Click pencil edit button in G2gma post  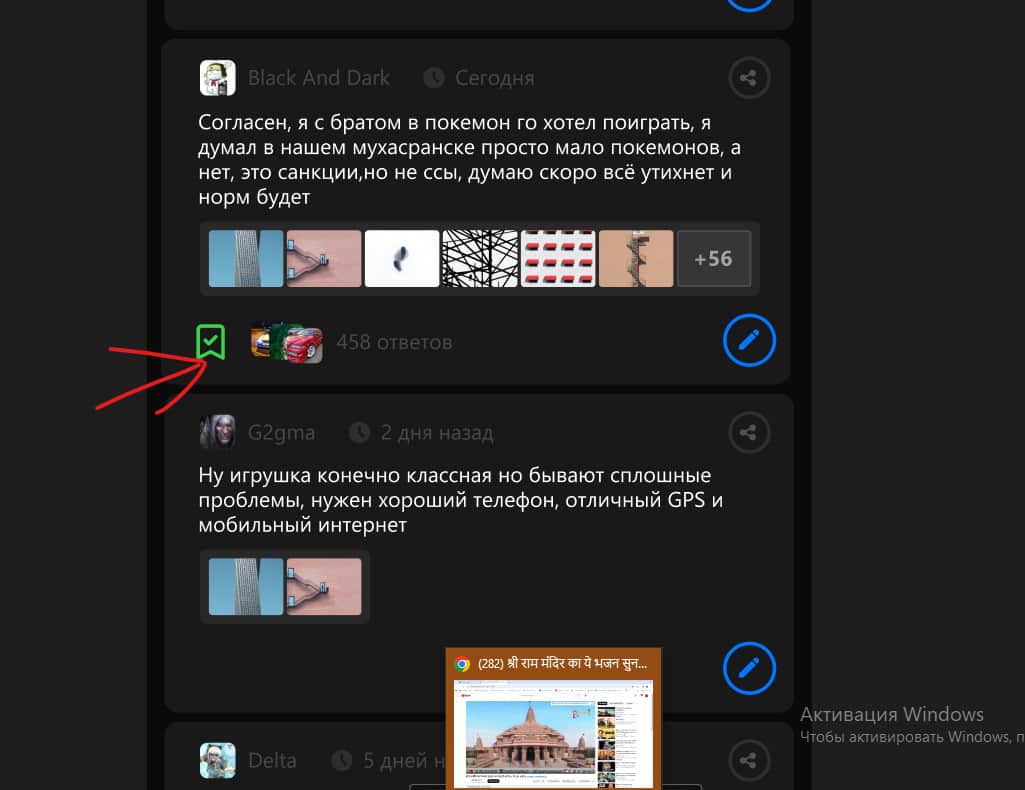[x=749, y=667]
